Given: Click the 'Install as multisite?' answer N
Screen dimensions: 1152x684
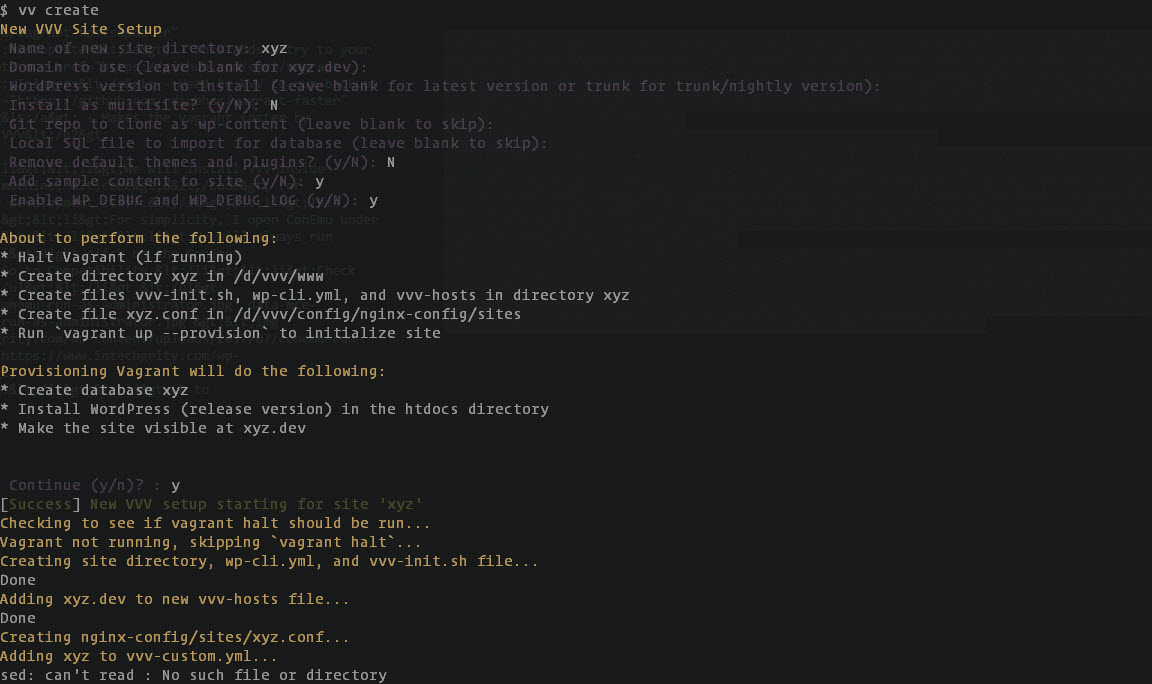Looking at the screenshot, I should (x=274, y=106).
